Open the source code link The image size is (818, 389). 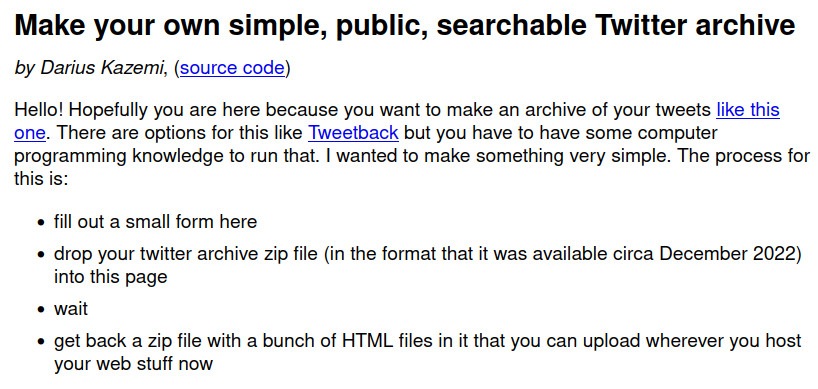pos(232,68)
